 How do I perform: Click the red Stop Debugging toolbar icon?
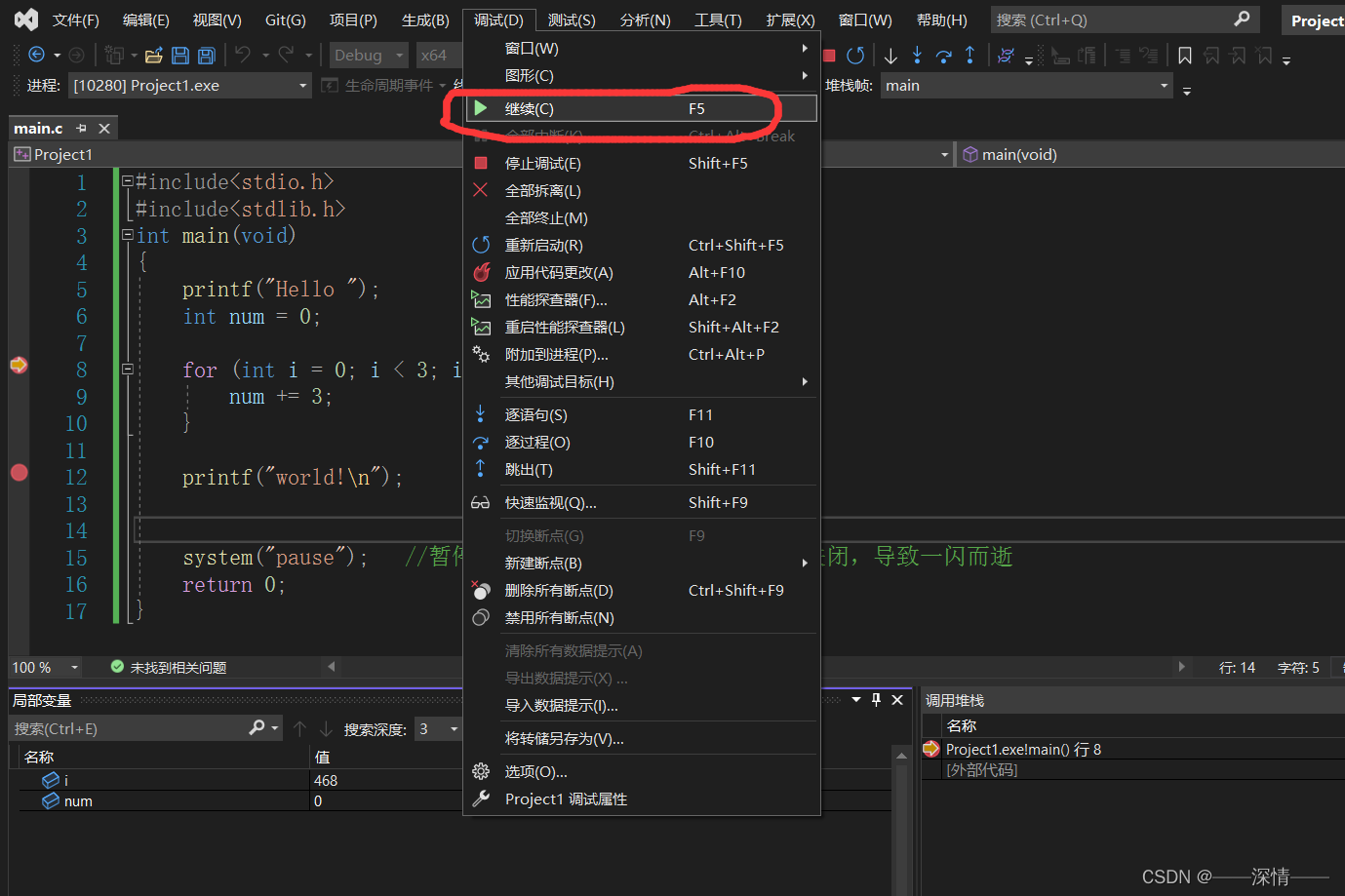click(829, 56)
